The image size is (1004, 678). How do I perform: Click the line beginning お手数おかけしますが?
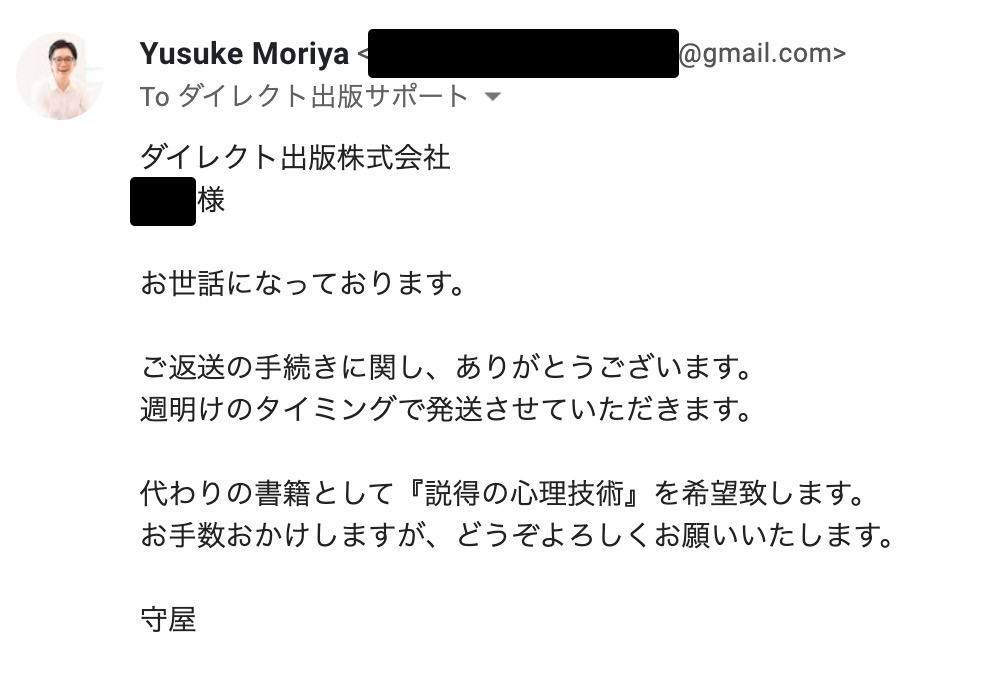tap(517, 535)
